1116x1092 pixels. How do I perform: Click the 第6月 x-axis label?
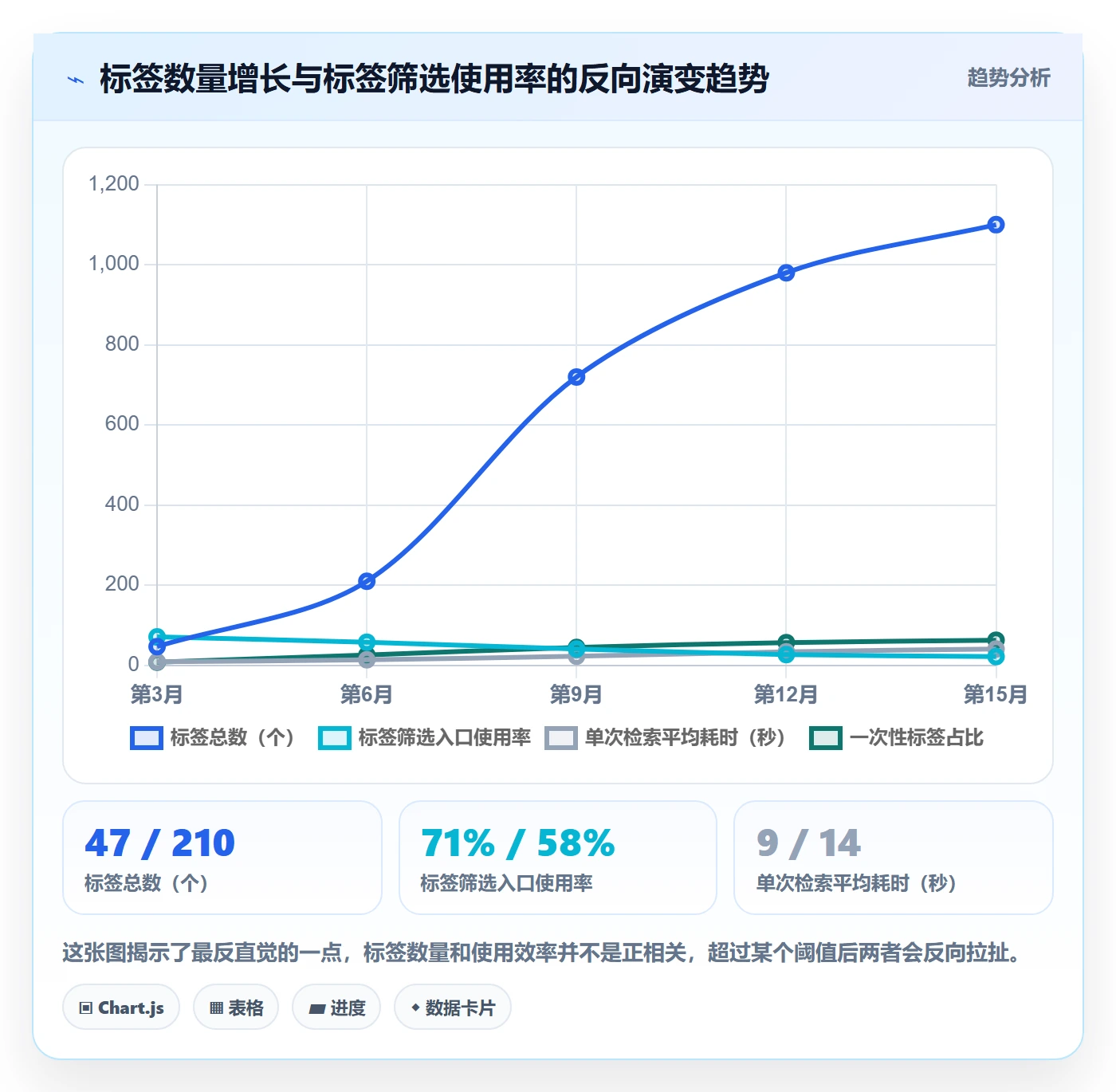(x=367, y=694)
